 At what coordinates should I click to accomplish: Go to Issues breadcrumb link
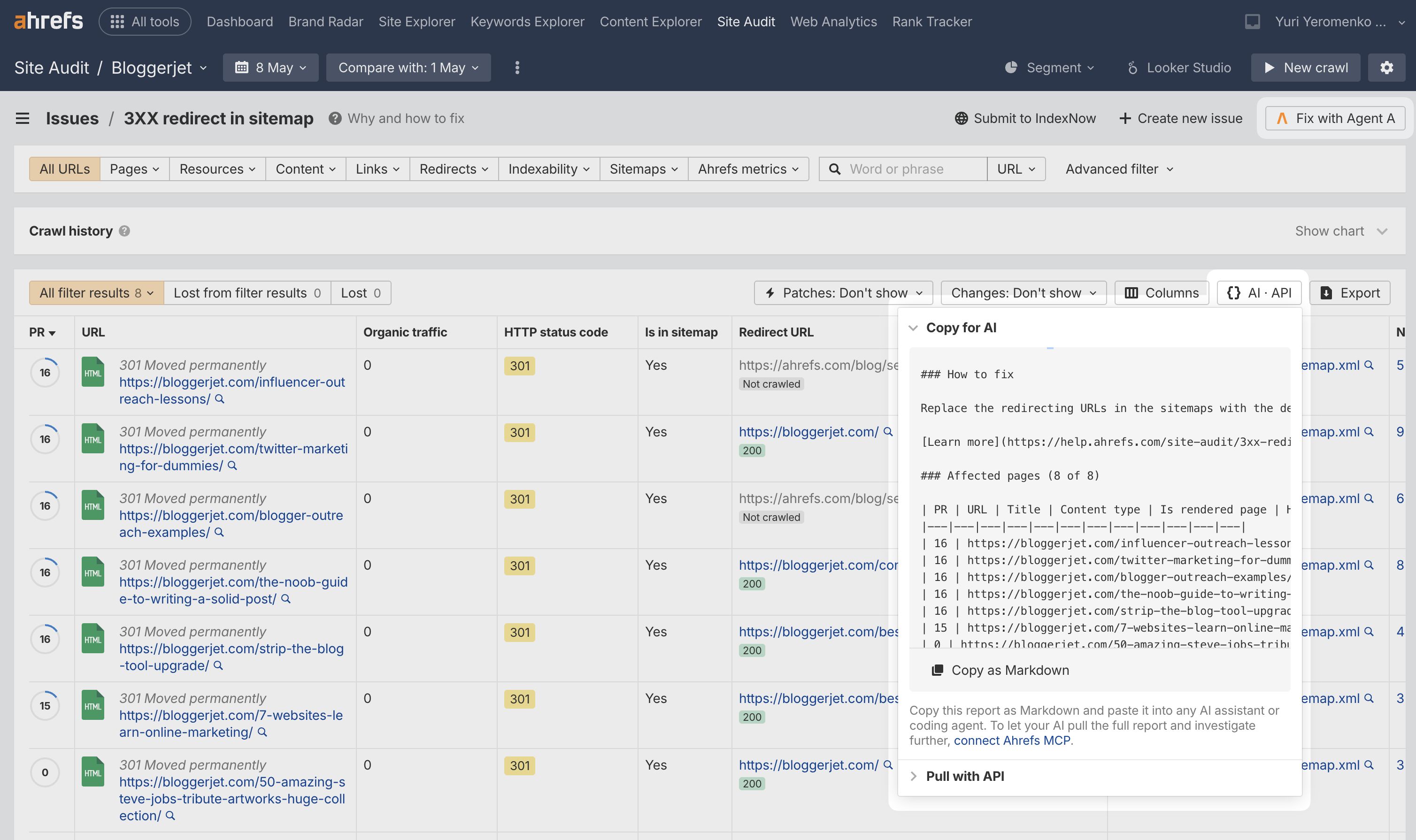(72, 118)
